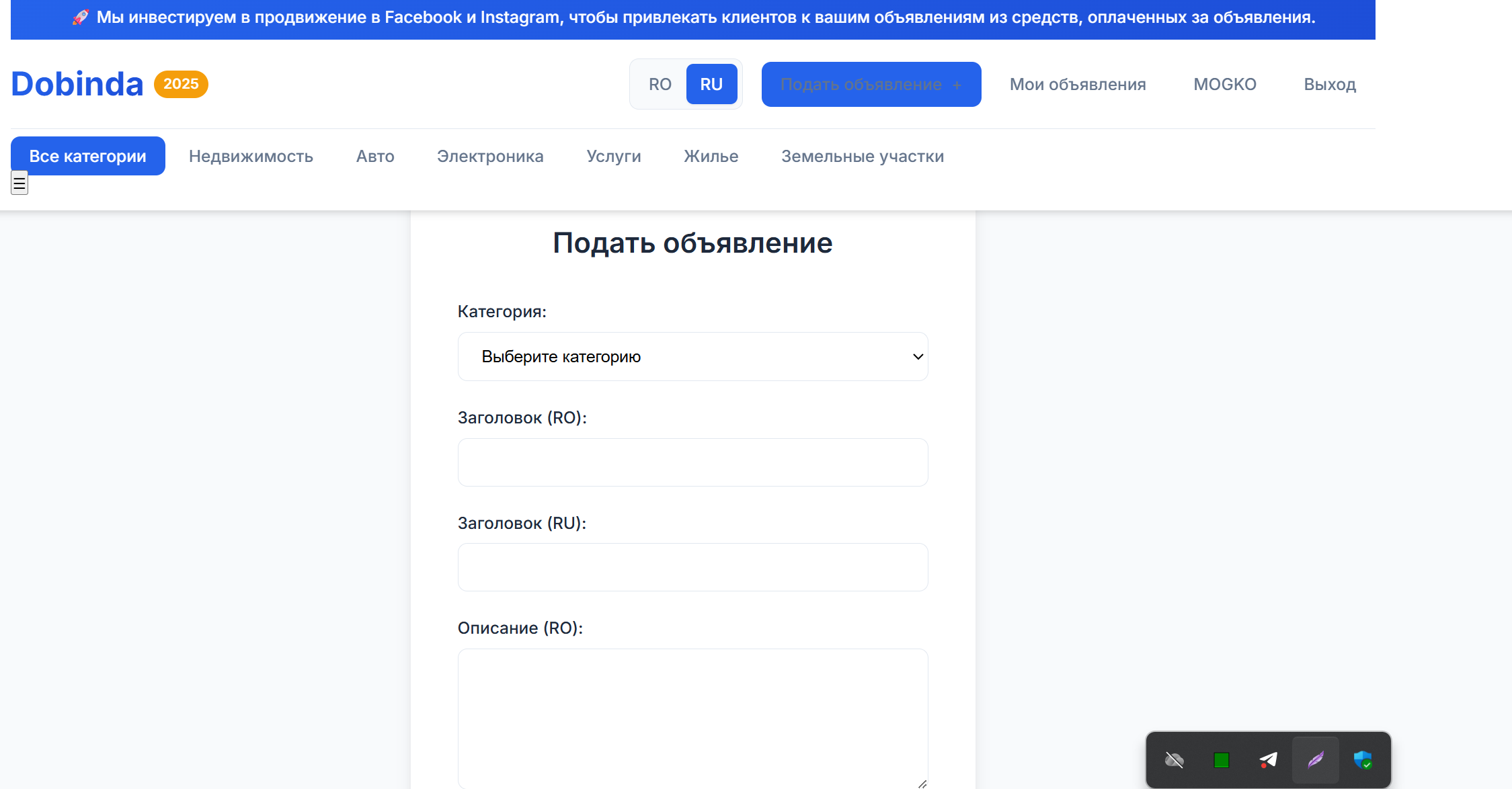Click the purple feather tray icon

(x=1315, y=760)
